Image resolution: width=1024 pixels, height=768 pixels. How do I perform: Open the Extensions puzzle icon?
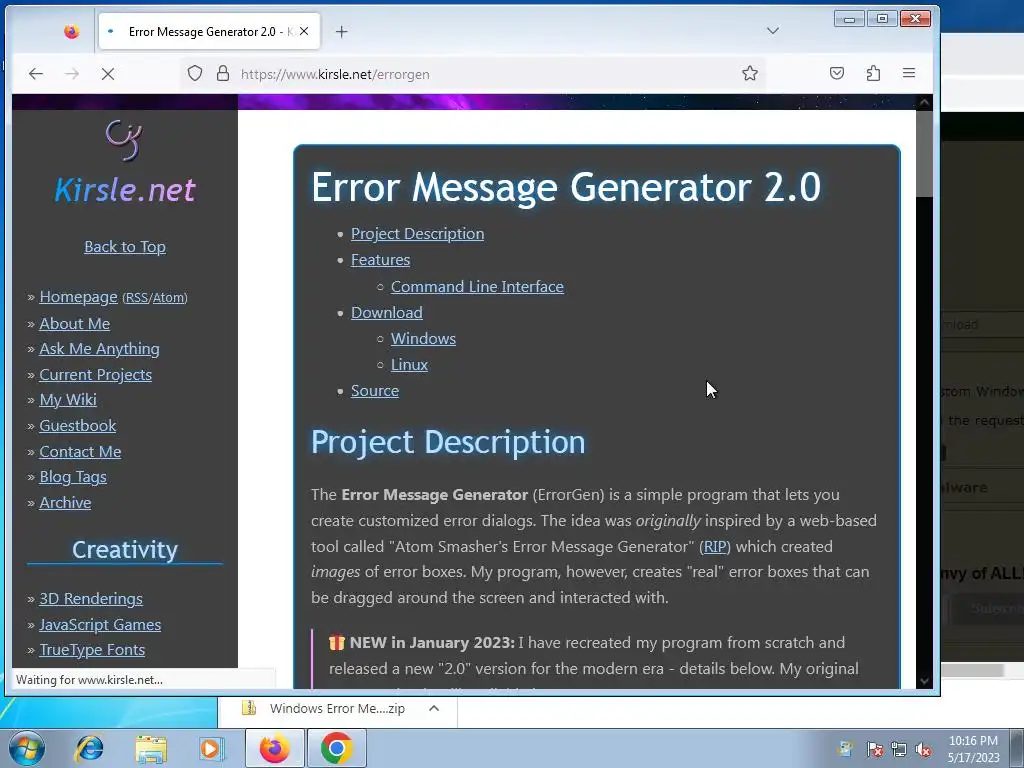[873, 73]
